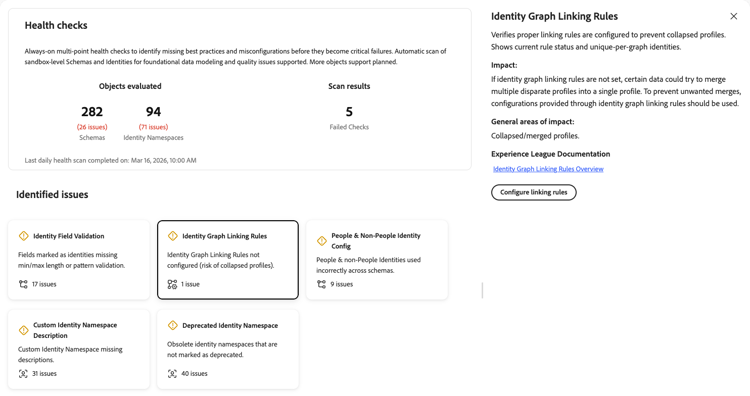Click the panel divider resize handle
Screen dimensions: 750x396
pos(482,290)
